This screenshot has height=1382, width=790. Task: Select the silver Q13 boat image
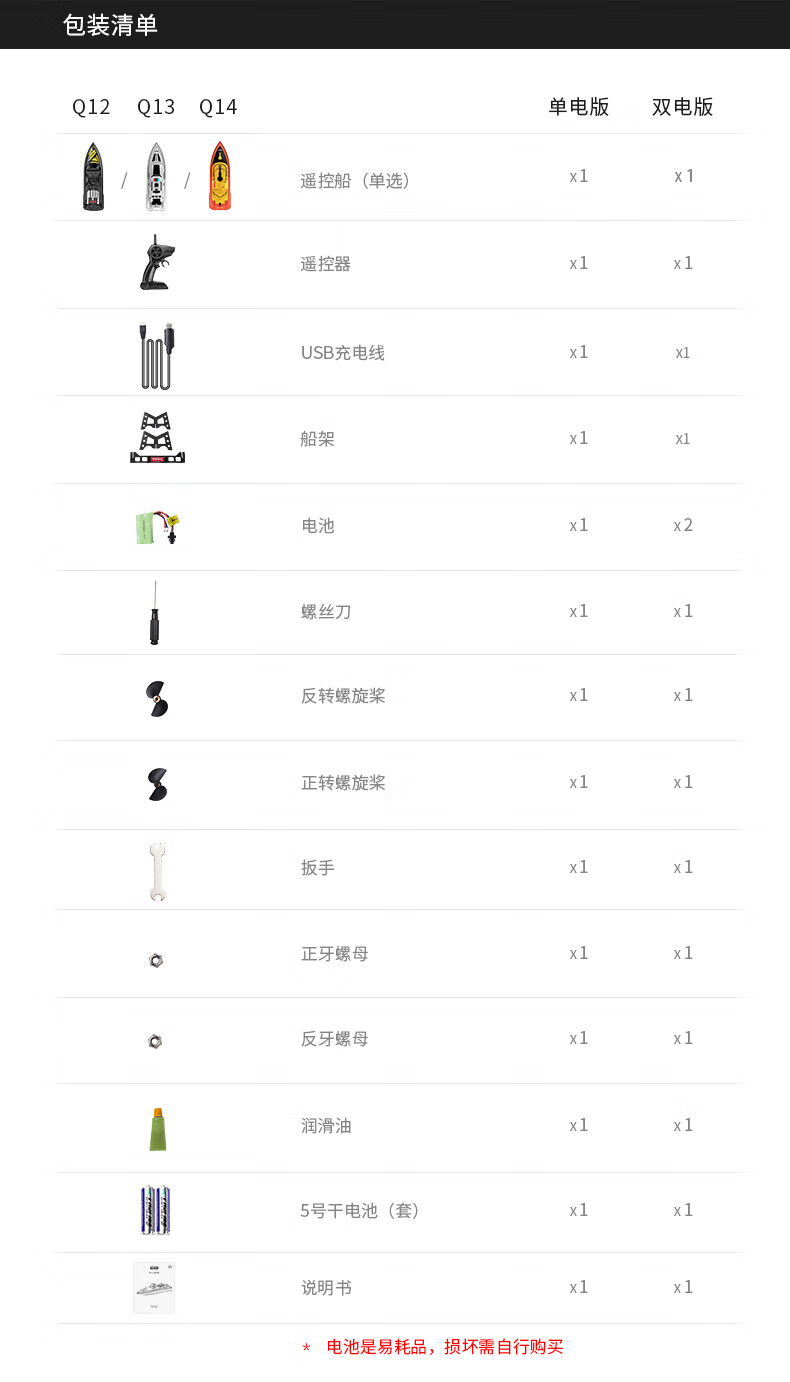154,177
